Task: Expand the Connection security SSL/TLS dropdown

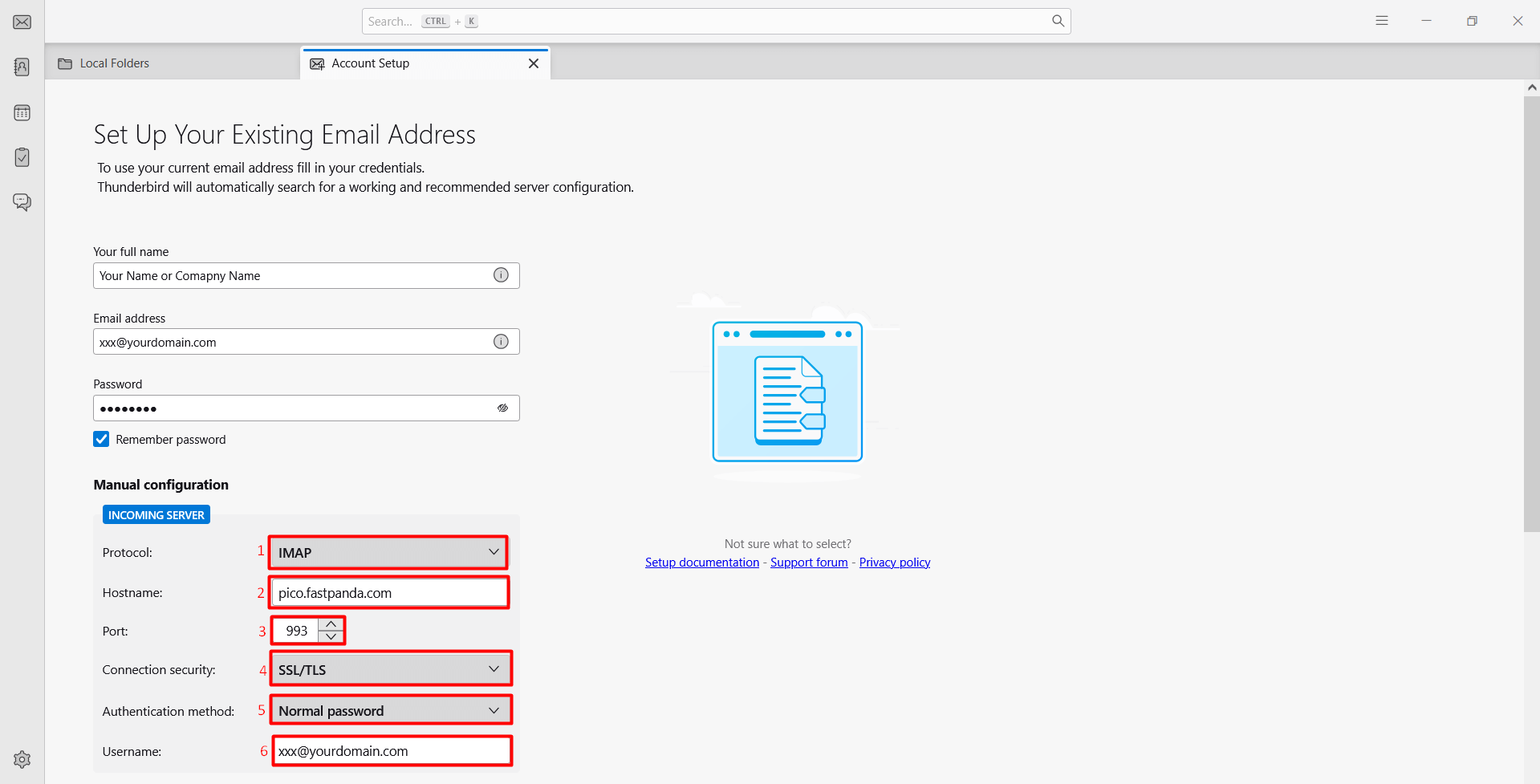Action: (390, 669)
